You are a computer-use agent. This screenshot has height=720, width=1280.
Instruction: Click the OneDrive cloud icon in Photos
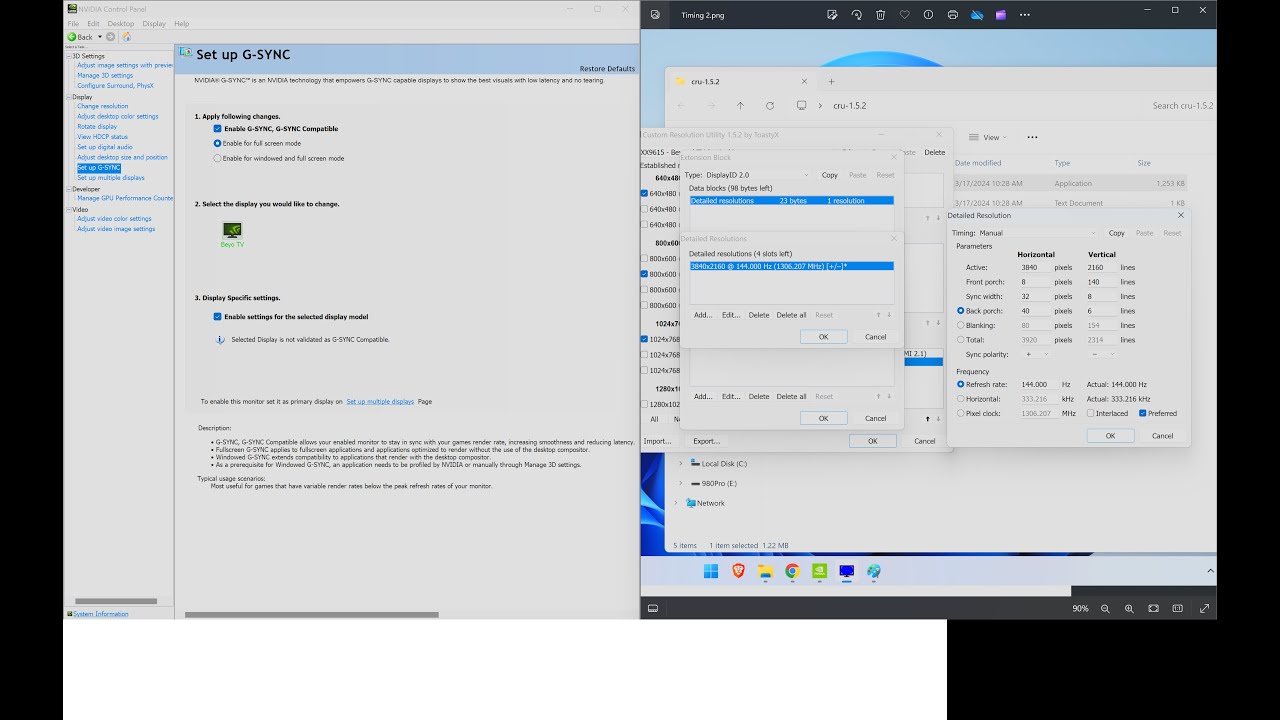(x=977, y=15)
